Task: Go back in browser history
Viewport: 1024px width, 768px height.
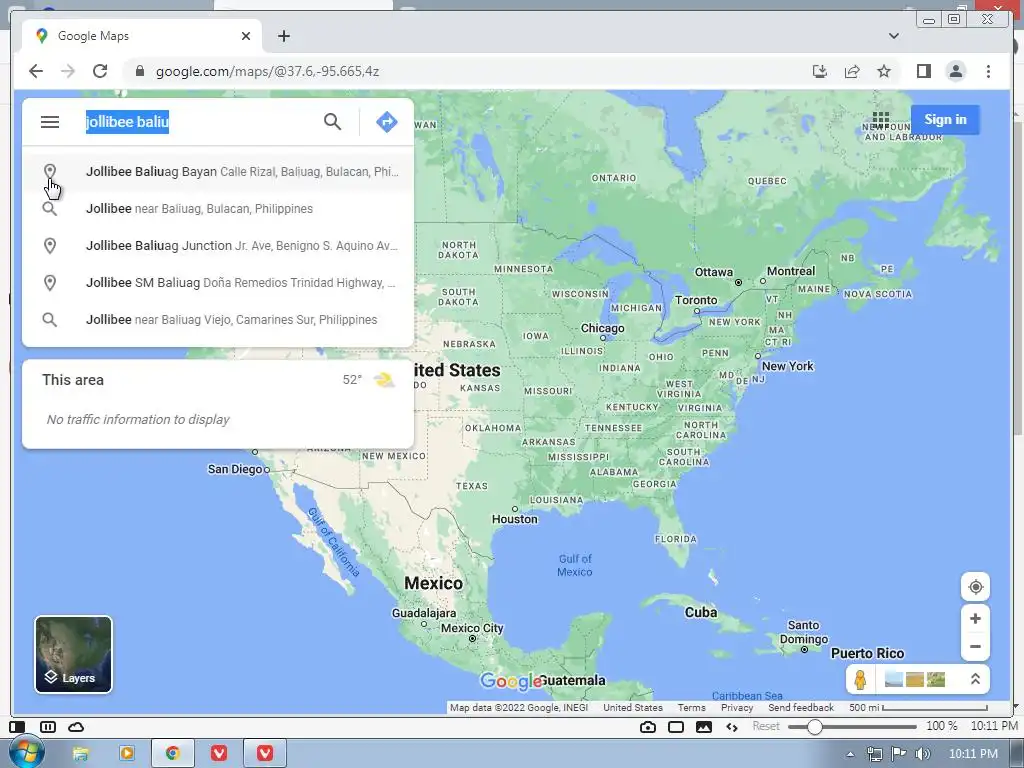Action: point(36,71)
